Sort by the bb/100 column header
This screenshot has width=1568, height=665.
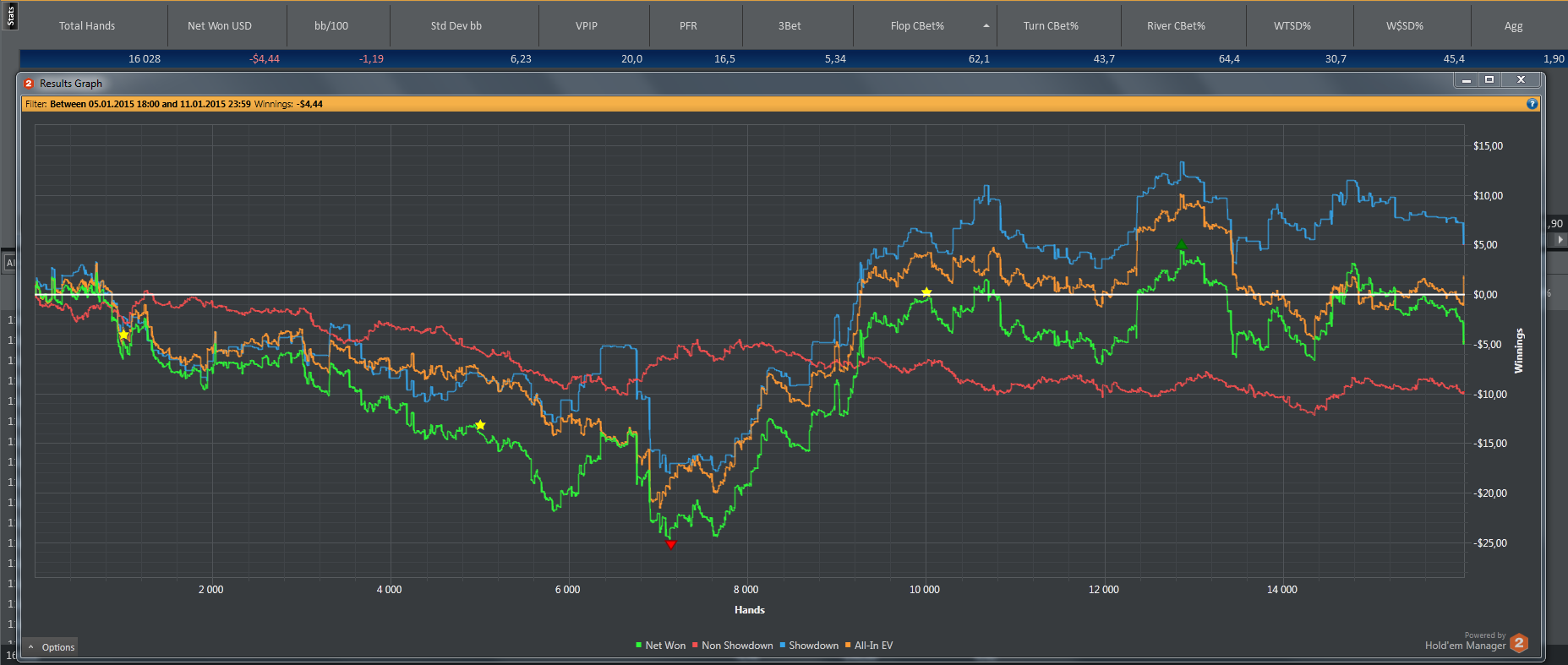point(331,26)
